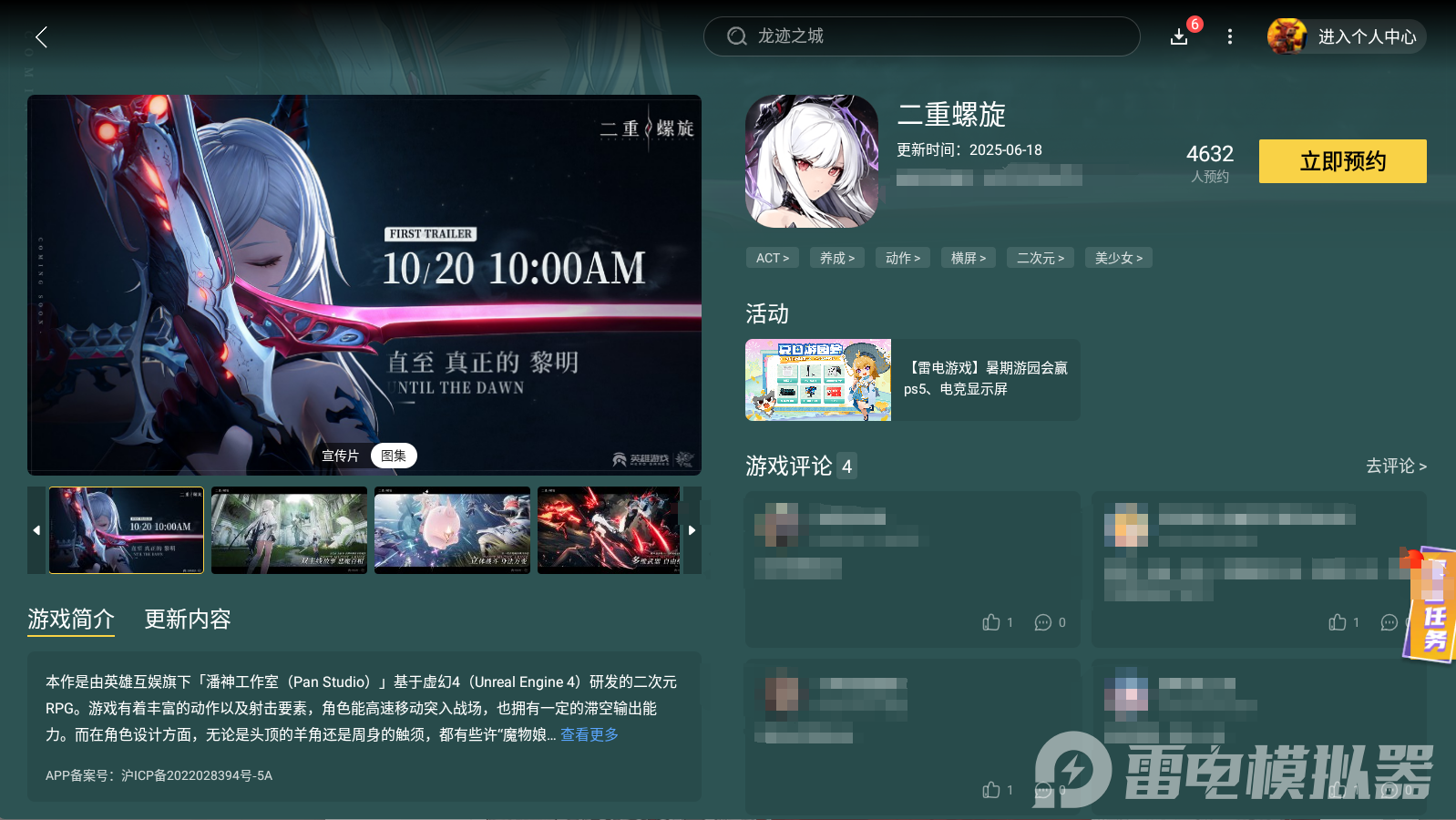Open the 横屏 tag
Screen dimensions: 1456x820
point(969,258)
